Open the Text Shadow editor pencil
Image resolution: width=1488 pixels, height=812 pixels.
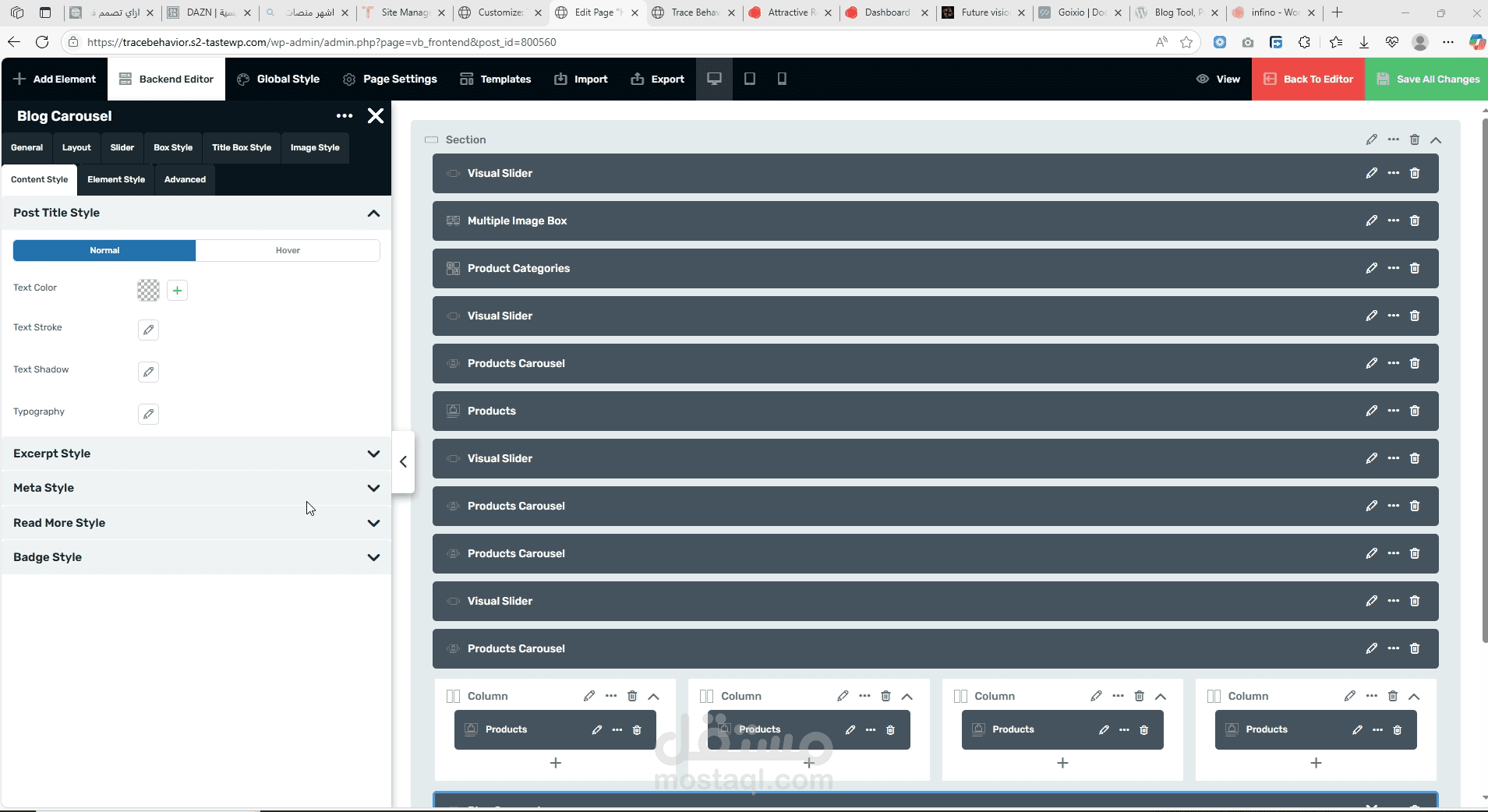coord(148,372)
